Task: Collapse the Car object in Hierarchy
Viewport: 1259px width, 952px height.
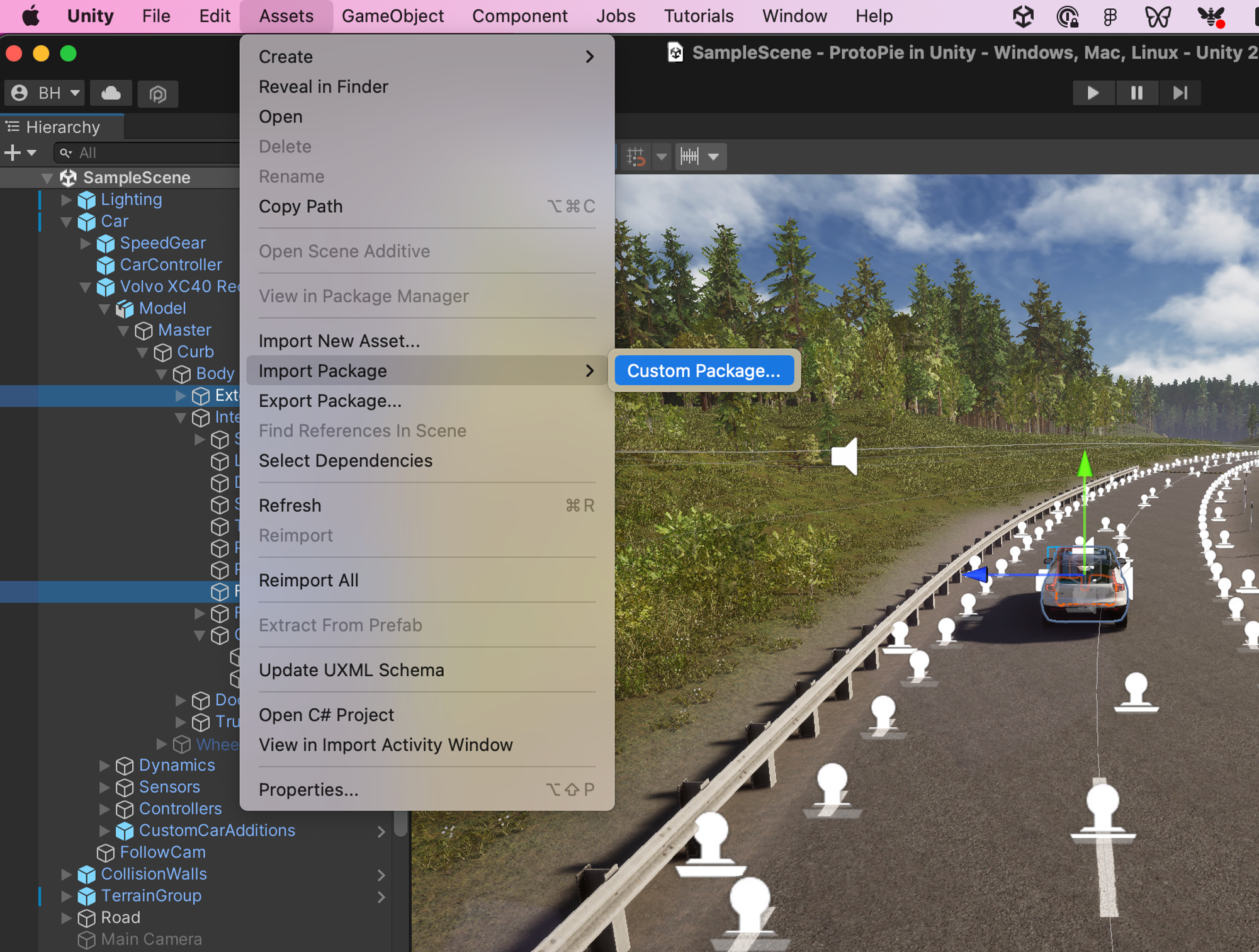Action: click(66, 222)
